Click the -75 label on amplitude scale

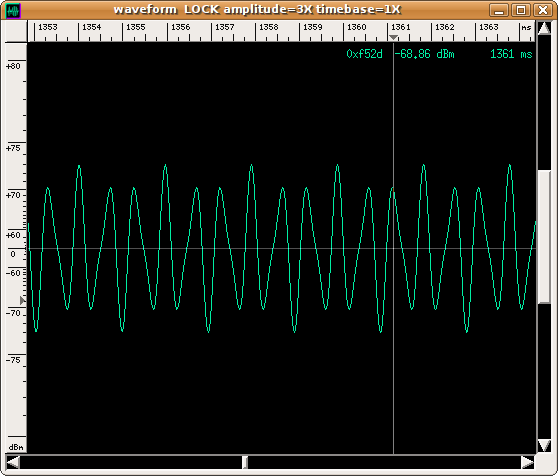pos(14,360)
